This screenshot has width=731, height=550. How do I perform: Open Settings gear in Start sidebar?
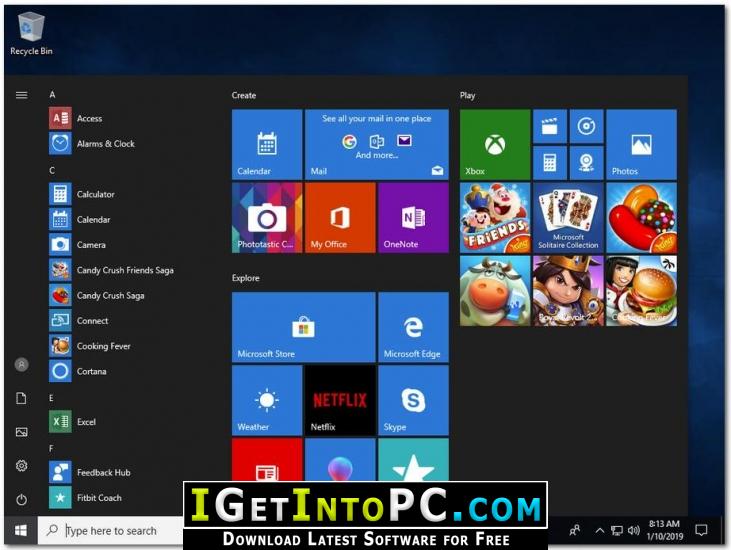[21, 466]
